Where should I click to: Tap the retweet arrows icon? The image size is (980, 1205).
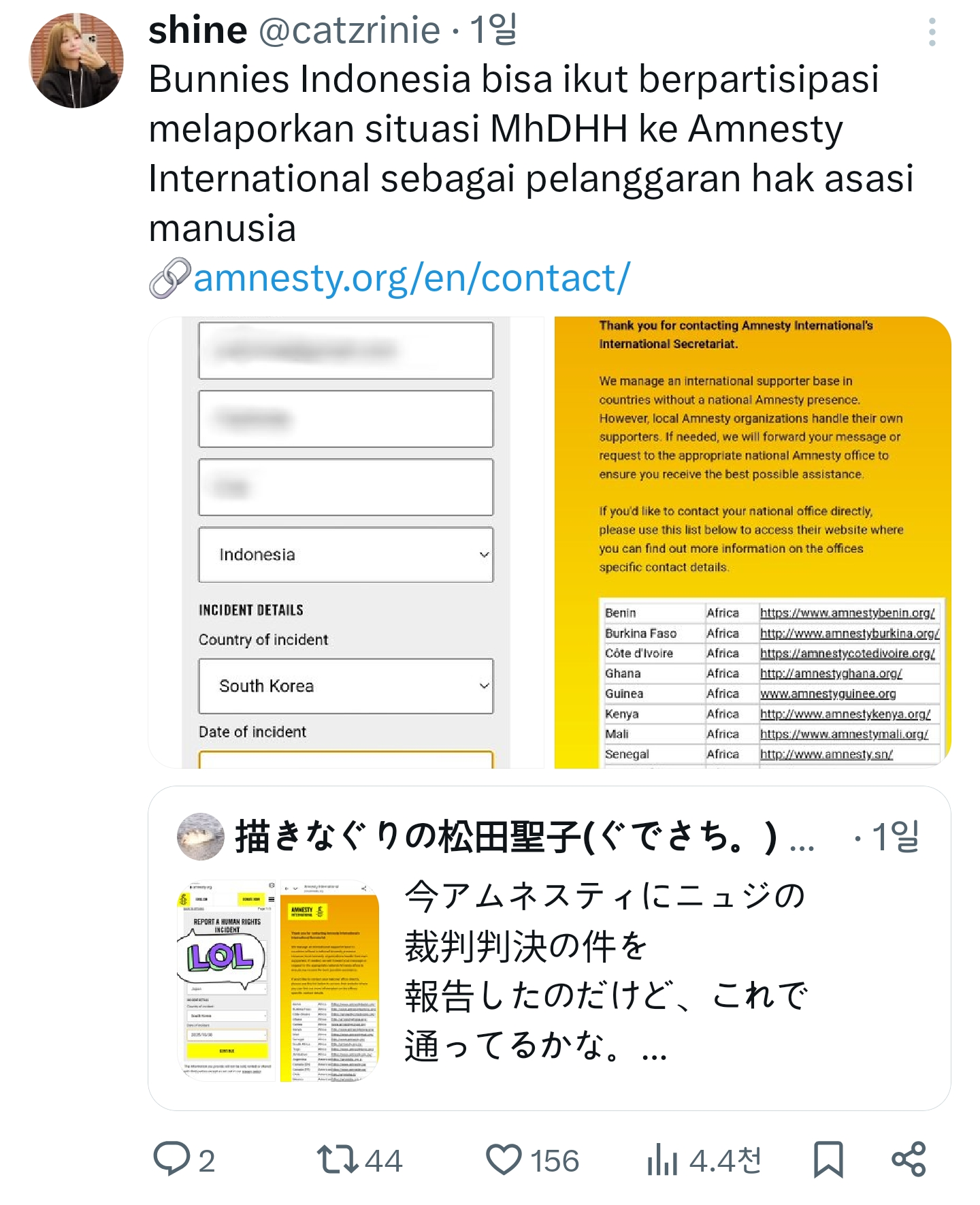[338, 1159]
